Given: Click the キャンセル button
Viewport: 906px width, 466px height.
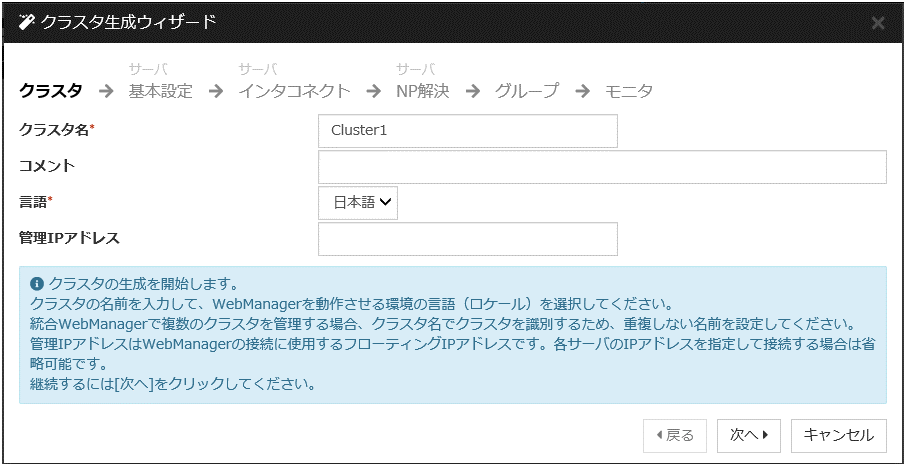Looking at the screenshot, I should click(838, 435).
